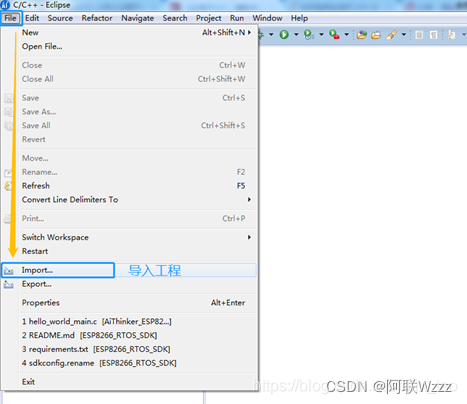Open Properties from the File menu

point(137,303)
